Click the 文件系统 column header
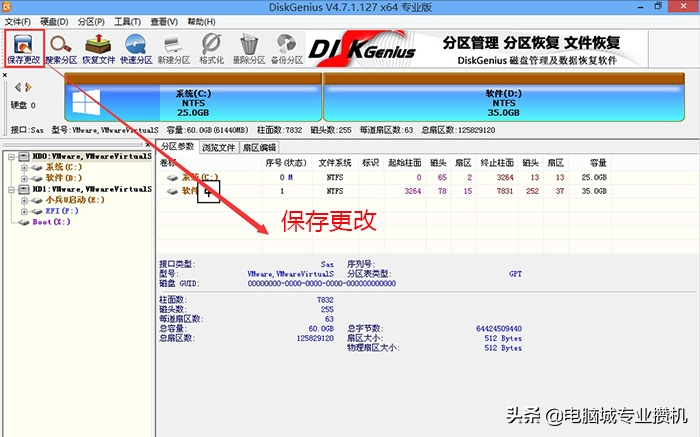The width and height of the screenshot is (700, 437). pos(335,163)
